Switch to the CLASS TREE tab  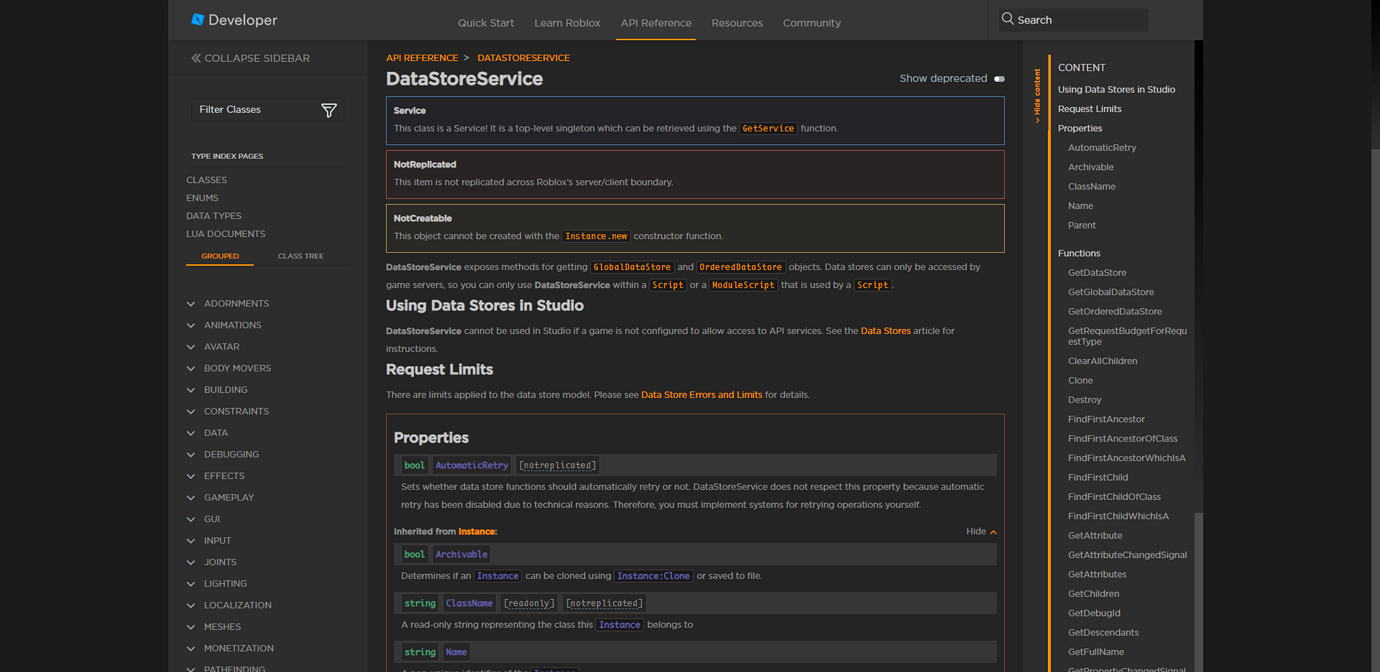click(300, 256)
